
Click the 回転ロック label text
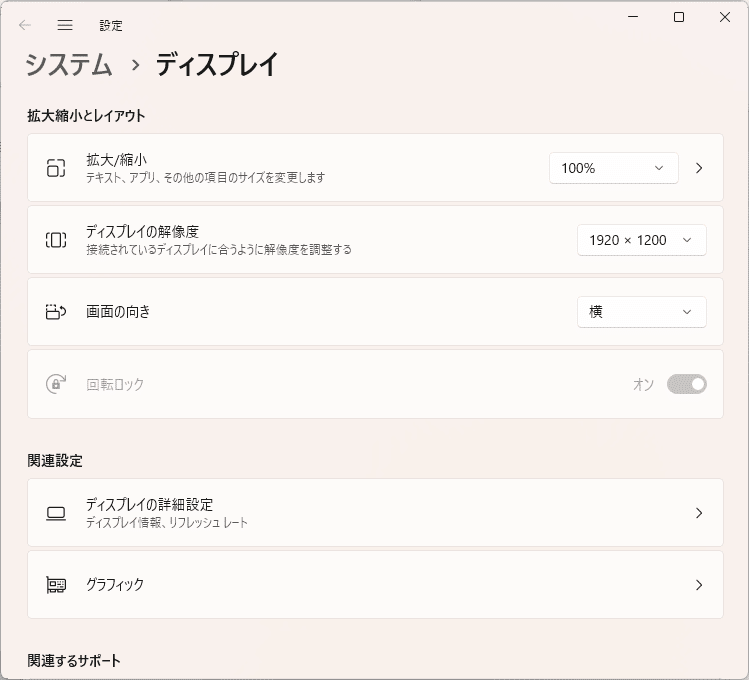[115, 384]
